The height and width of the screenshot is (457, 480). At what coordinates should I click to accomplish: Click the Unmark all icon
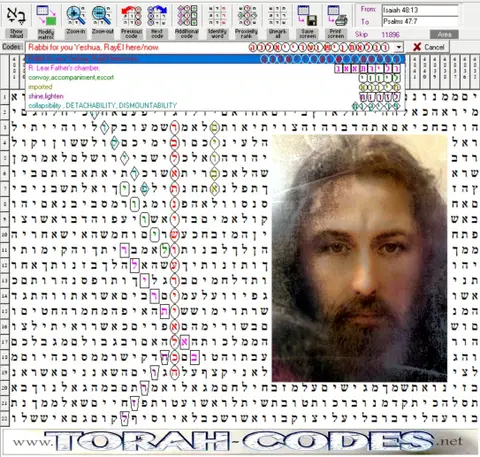[277, 21]
